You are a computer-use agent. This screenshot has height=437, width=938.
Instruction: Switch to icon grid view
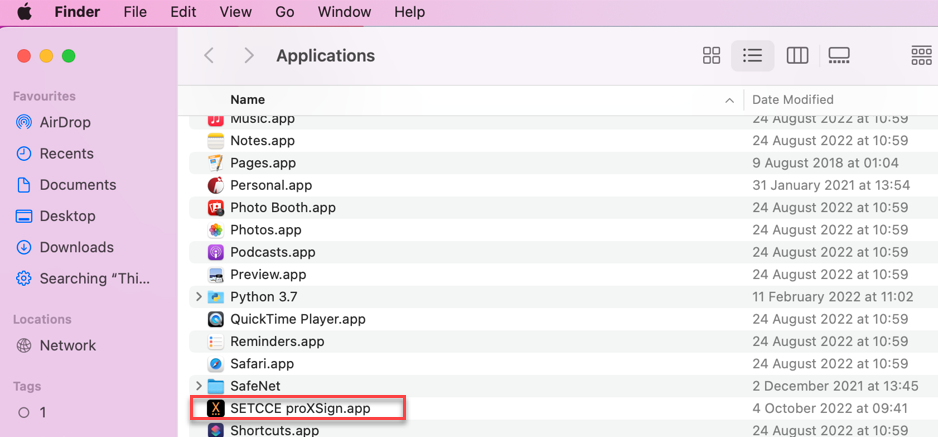[x=711, y=56]
